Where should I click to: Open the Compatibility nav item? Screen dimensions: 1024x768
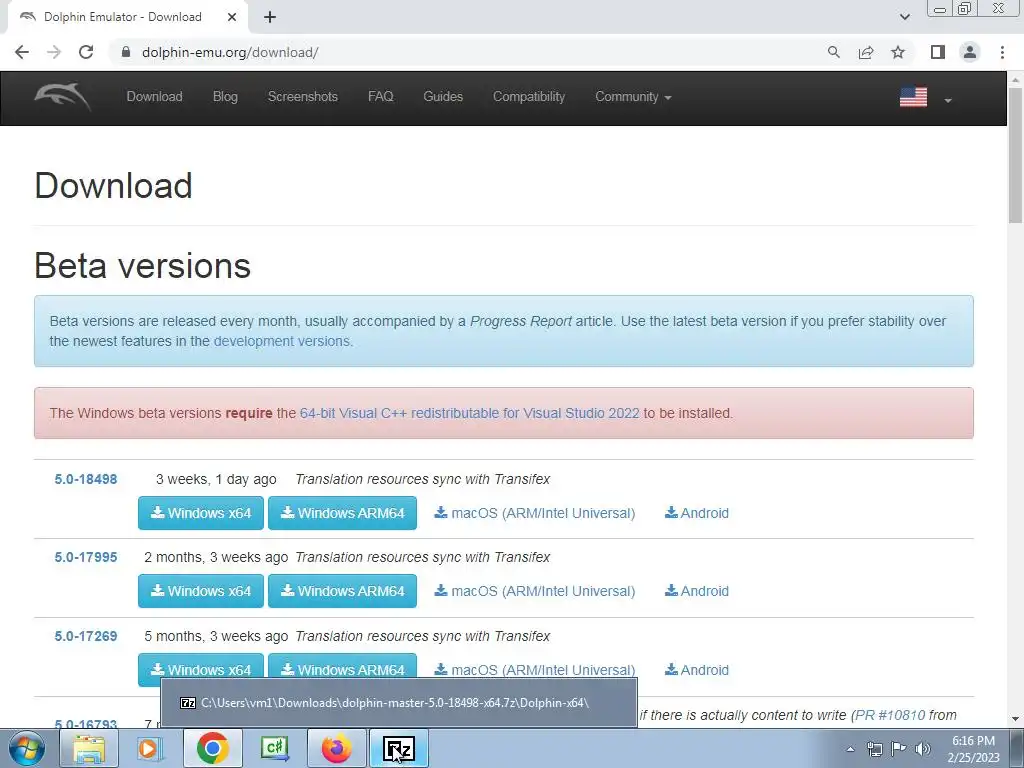coord(529,97)
